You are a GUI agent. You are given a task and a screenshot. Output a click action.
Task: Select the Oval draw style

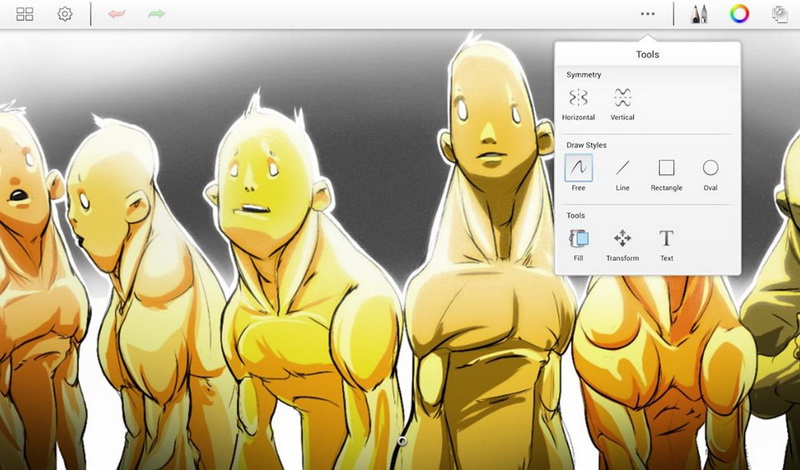click(x=711, y=174)
